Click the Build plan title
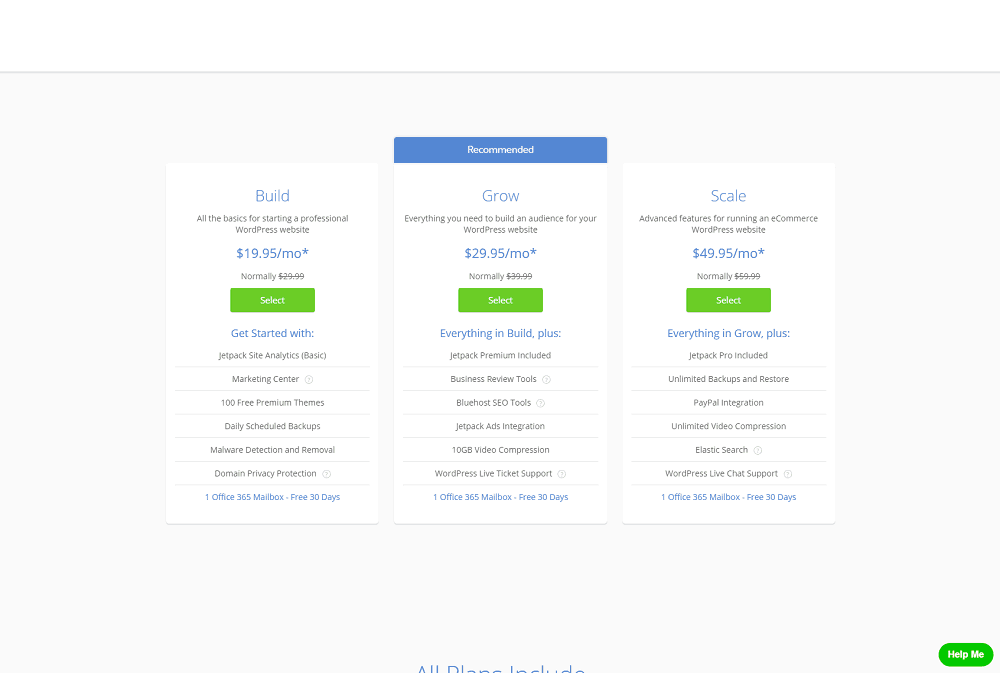1000x673 pixels. click(x=272, y=196)
